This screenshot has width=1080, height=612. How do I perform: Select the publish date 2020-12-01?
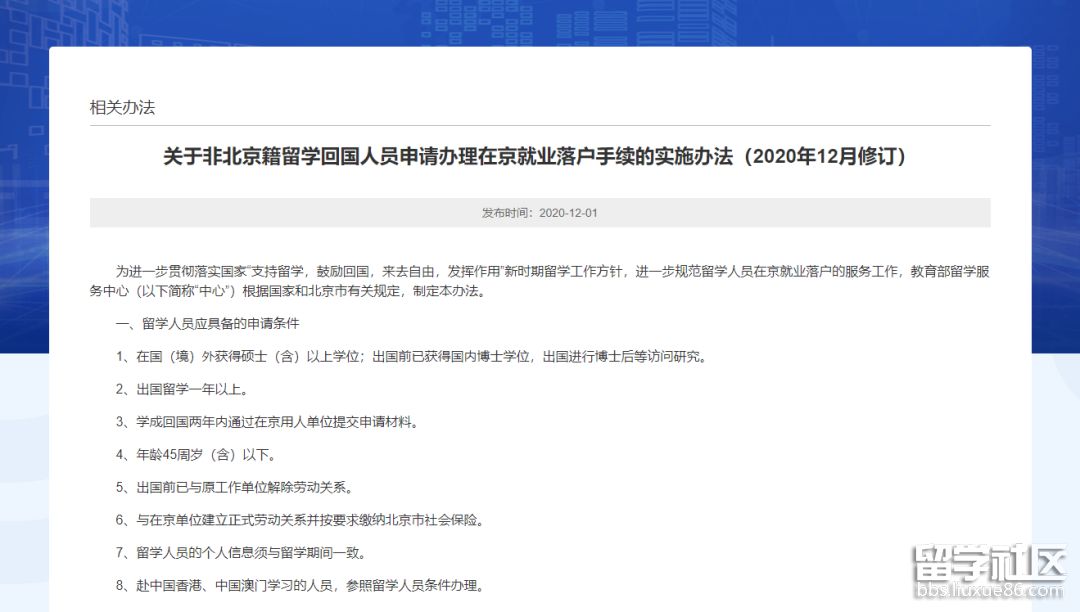pos(568,213)
